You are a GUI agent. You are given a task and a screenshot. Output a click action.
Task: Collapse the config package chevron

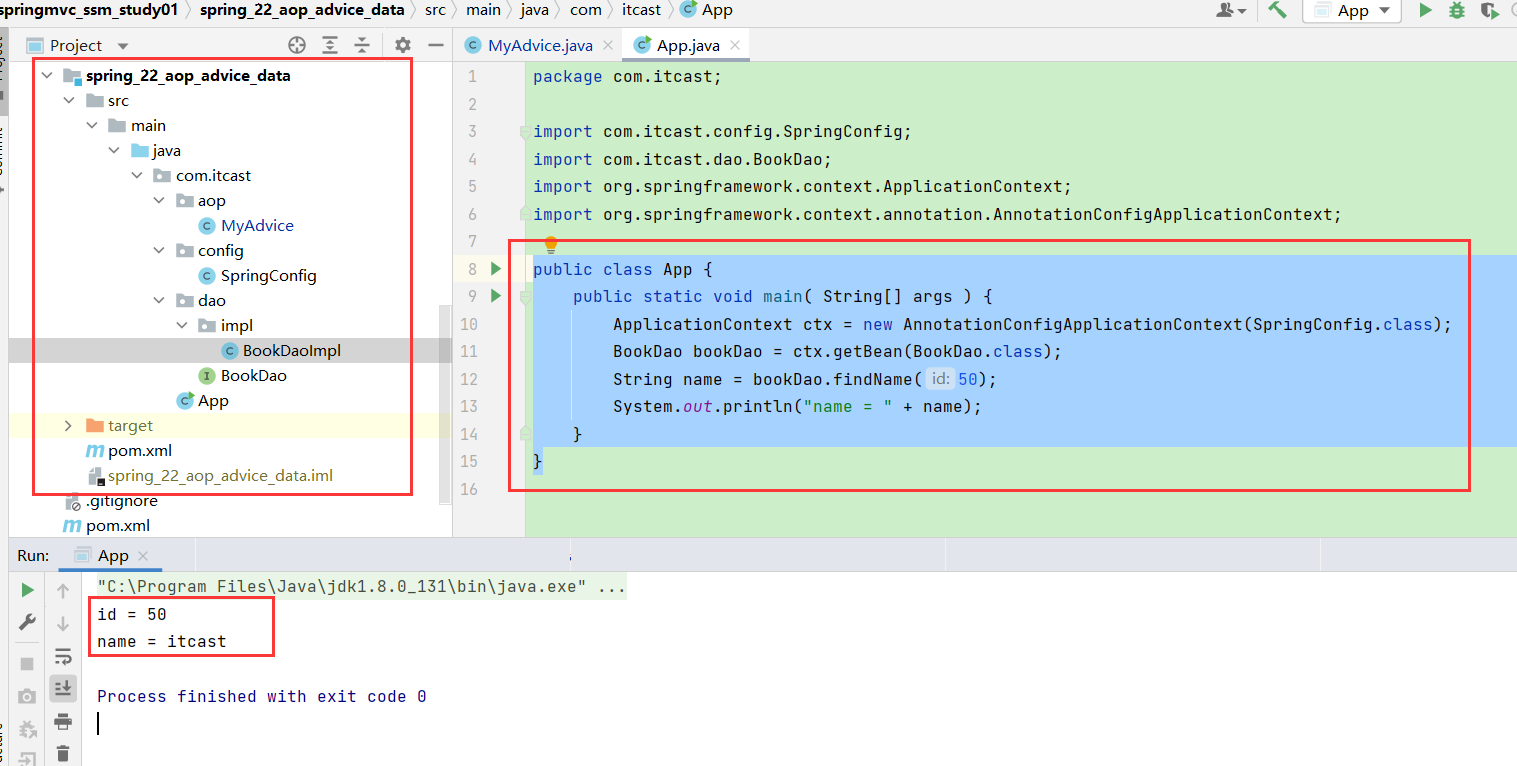159,250
